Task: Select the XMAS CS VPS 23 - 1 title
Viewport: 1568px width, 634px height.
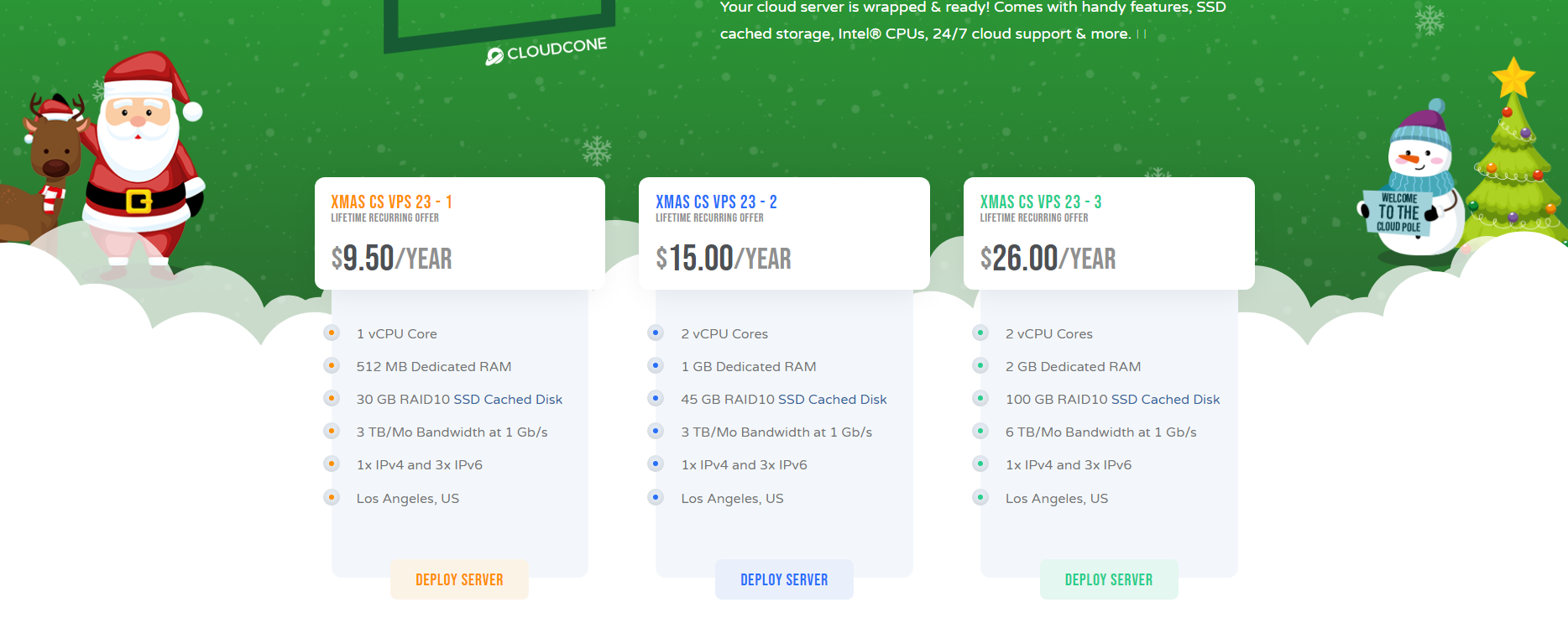Action: pos(391,202)
